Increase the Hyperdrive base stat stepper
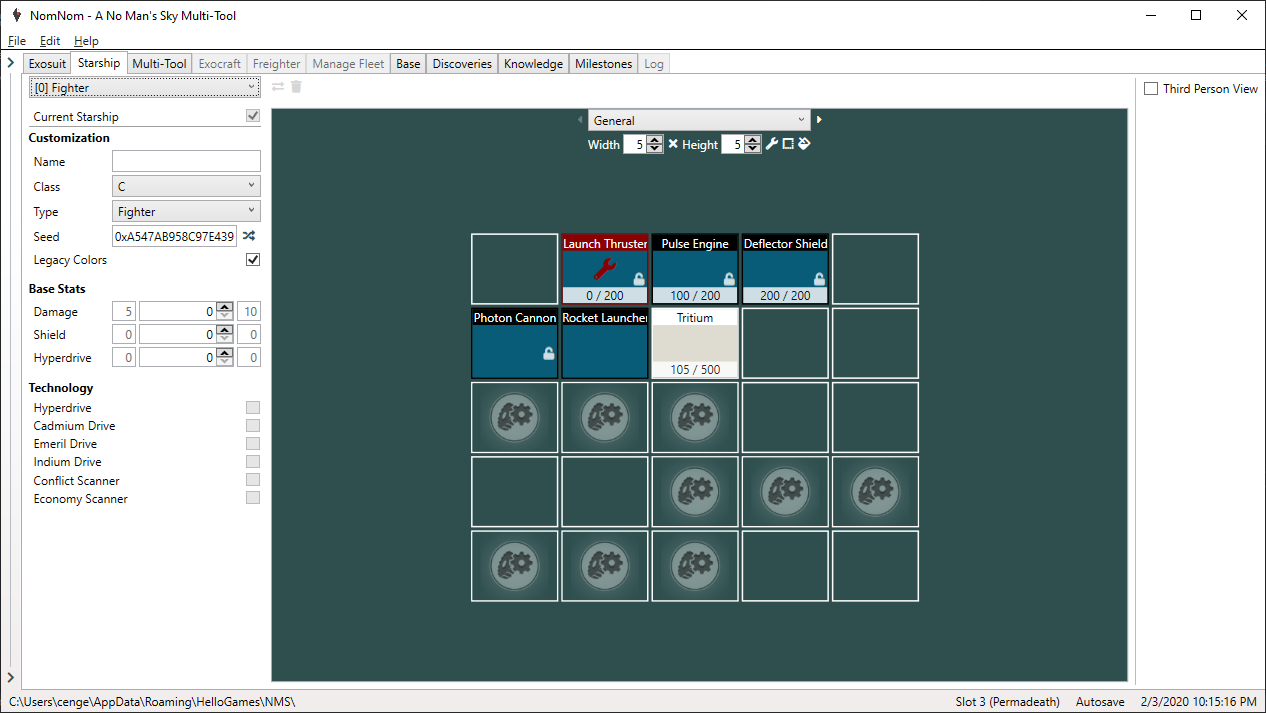The width and height of the screenshot is (1266, 713). pyautogui.click(x=225, y=353)
